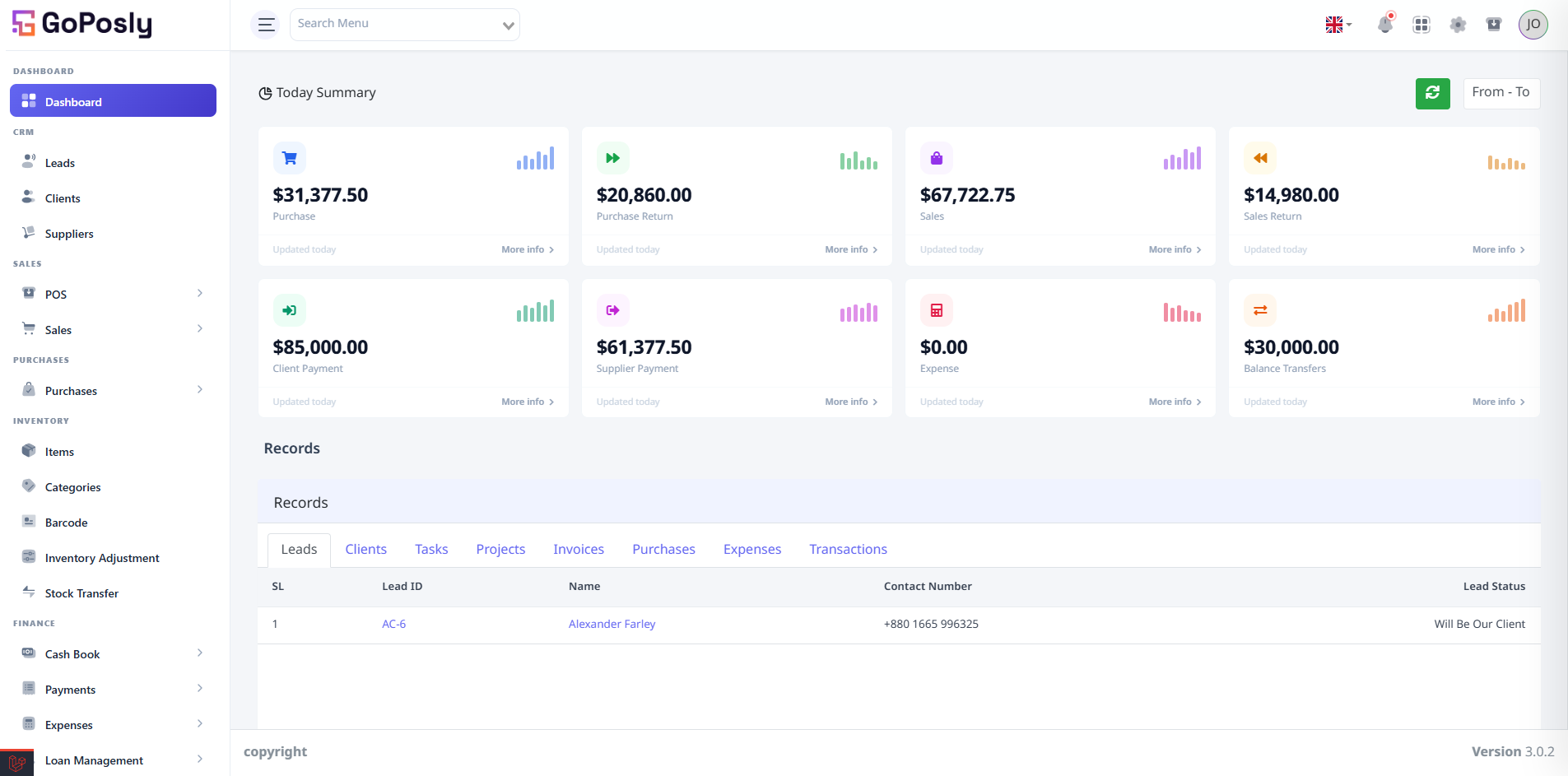Toggle the sidebar hamburger menu
The image size is (1568, 776).
click(266, 25)
